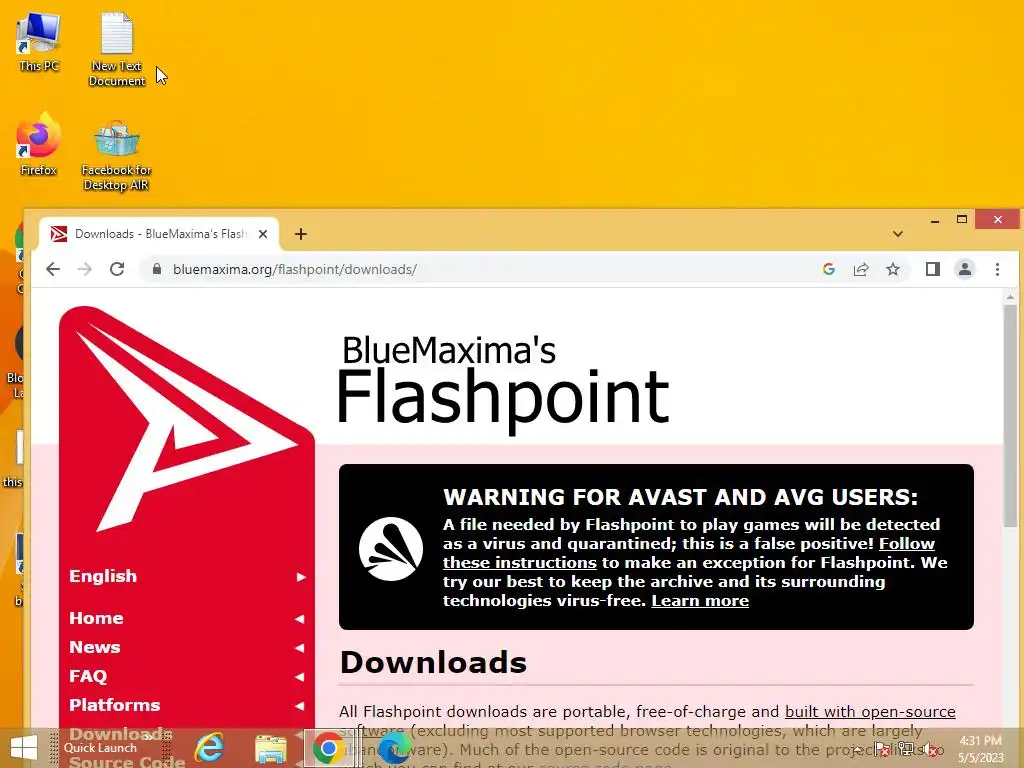The image size is (1024, 768).
Task: Click the address bar URL
Action: [295, 269]
